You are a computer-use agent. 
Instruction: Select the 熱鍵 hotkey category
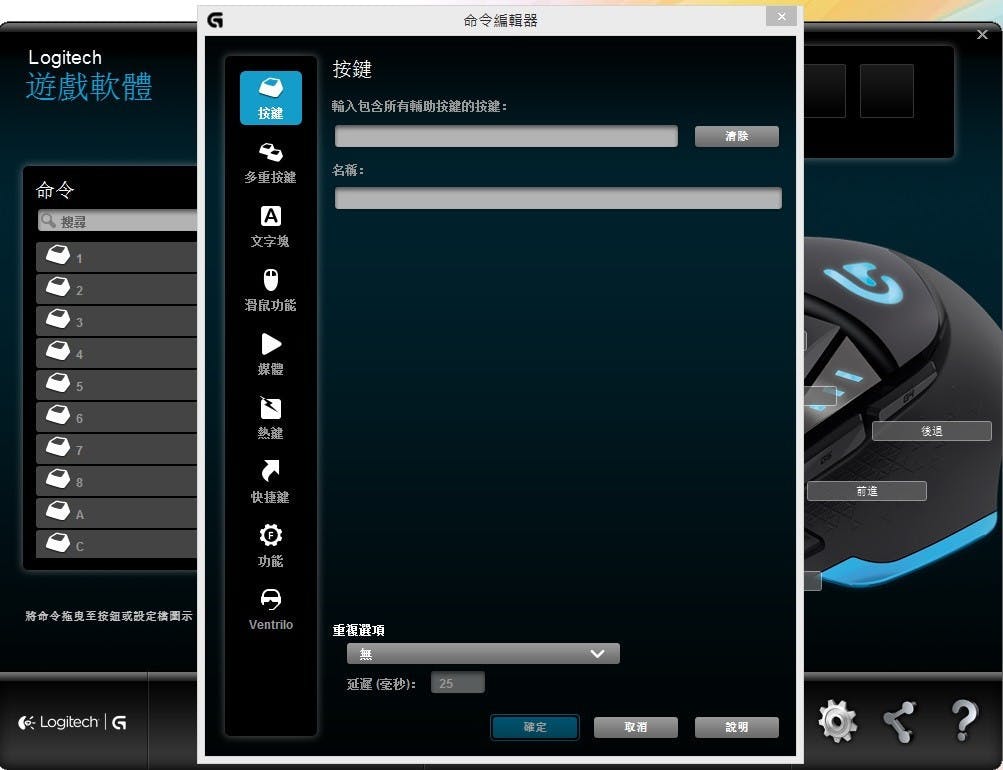(271, 419)
